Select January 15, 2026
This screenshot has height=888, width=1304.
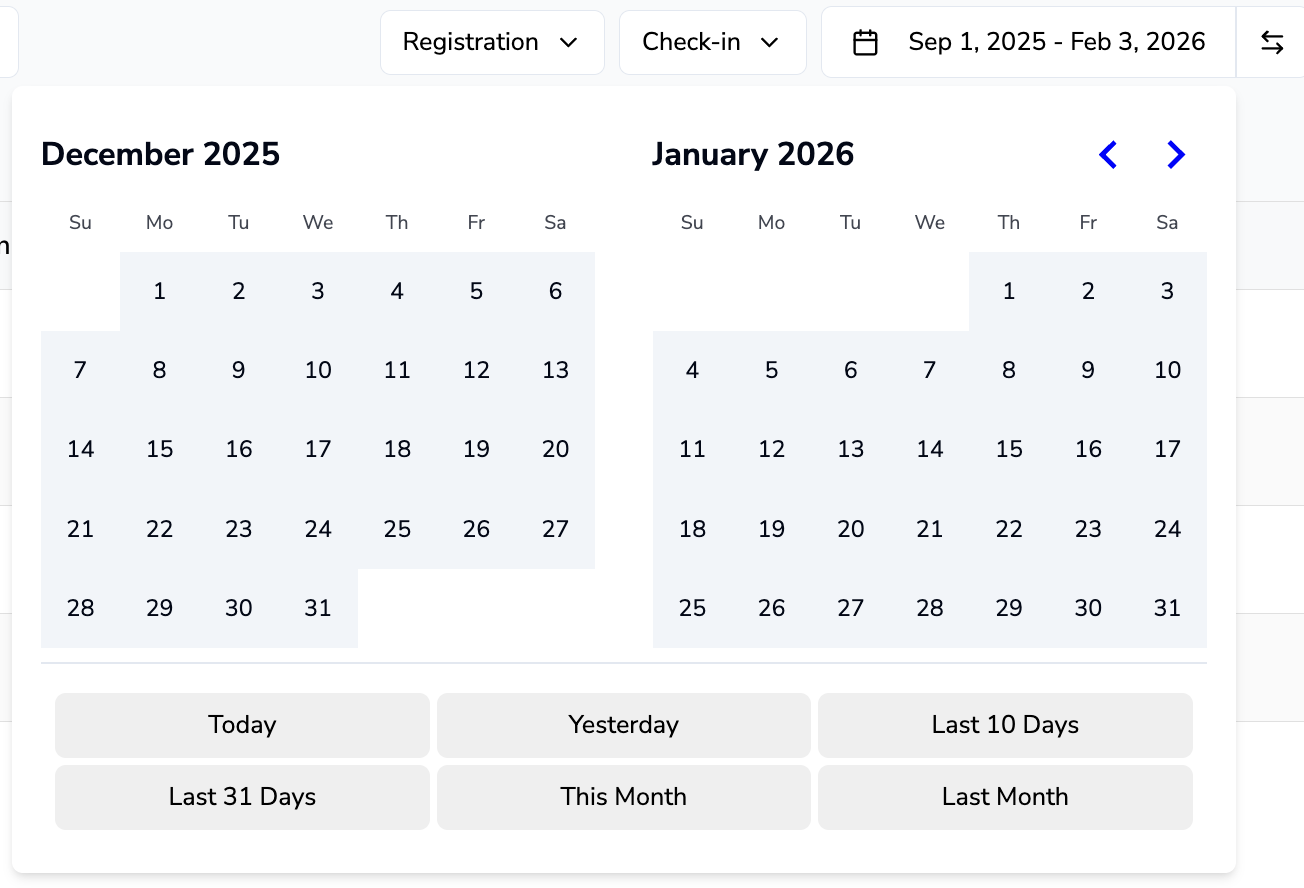click(x=1009, y=450)
